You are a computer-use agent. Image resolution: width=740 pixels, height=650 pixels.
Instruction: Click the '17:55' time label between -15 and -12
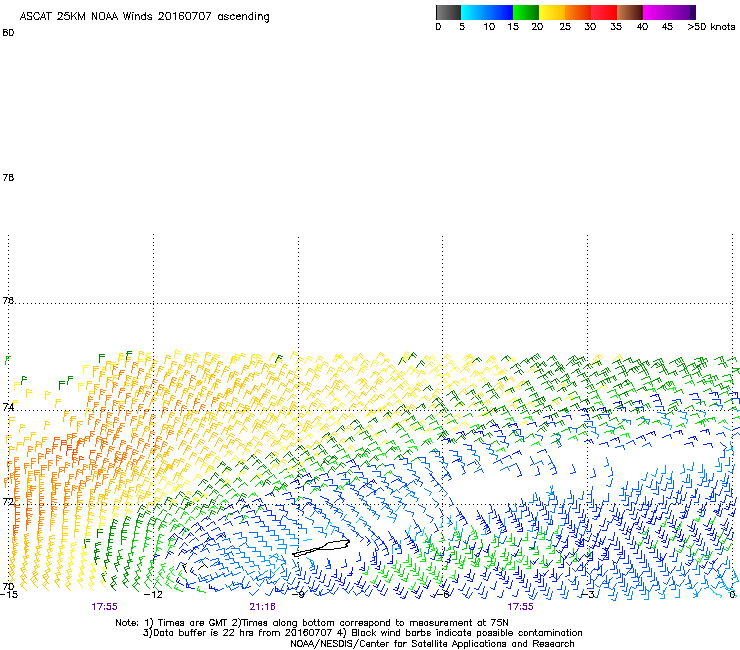click(x=104, y=607)
